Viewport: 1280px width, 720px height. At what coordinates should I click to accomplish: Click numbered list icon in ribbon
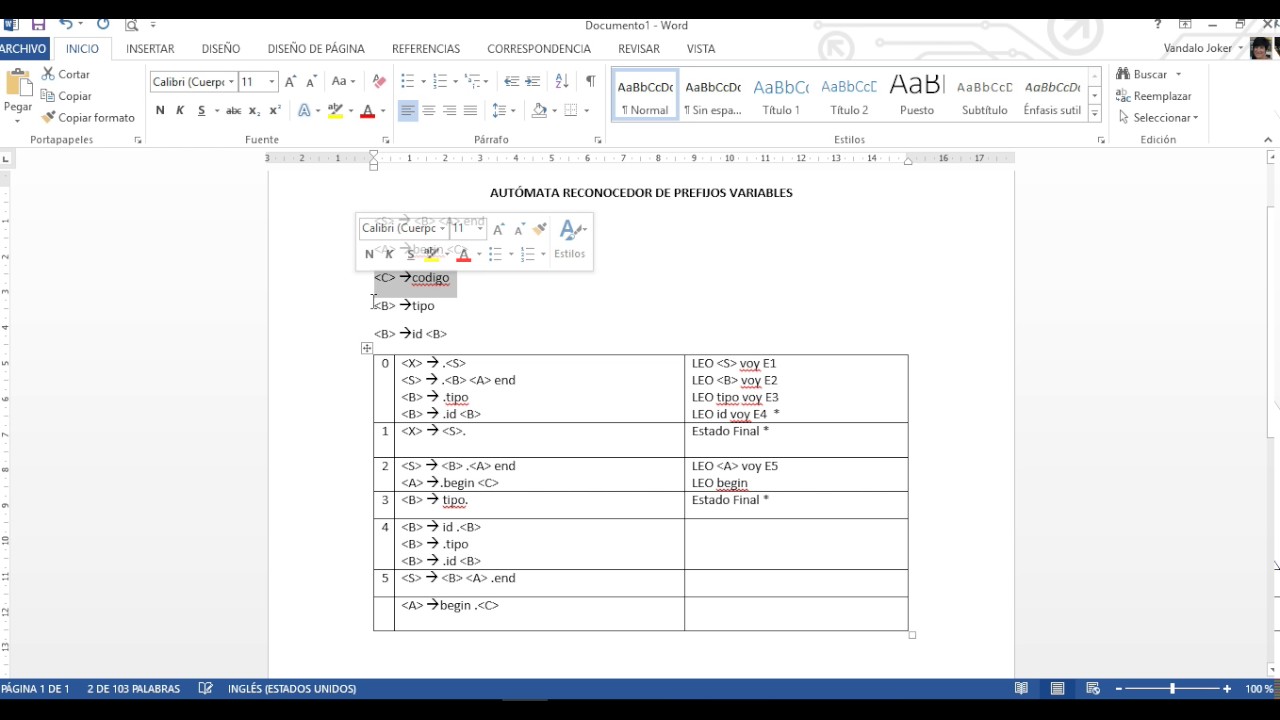point(440,81)
